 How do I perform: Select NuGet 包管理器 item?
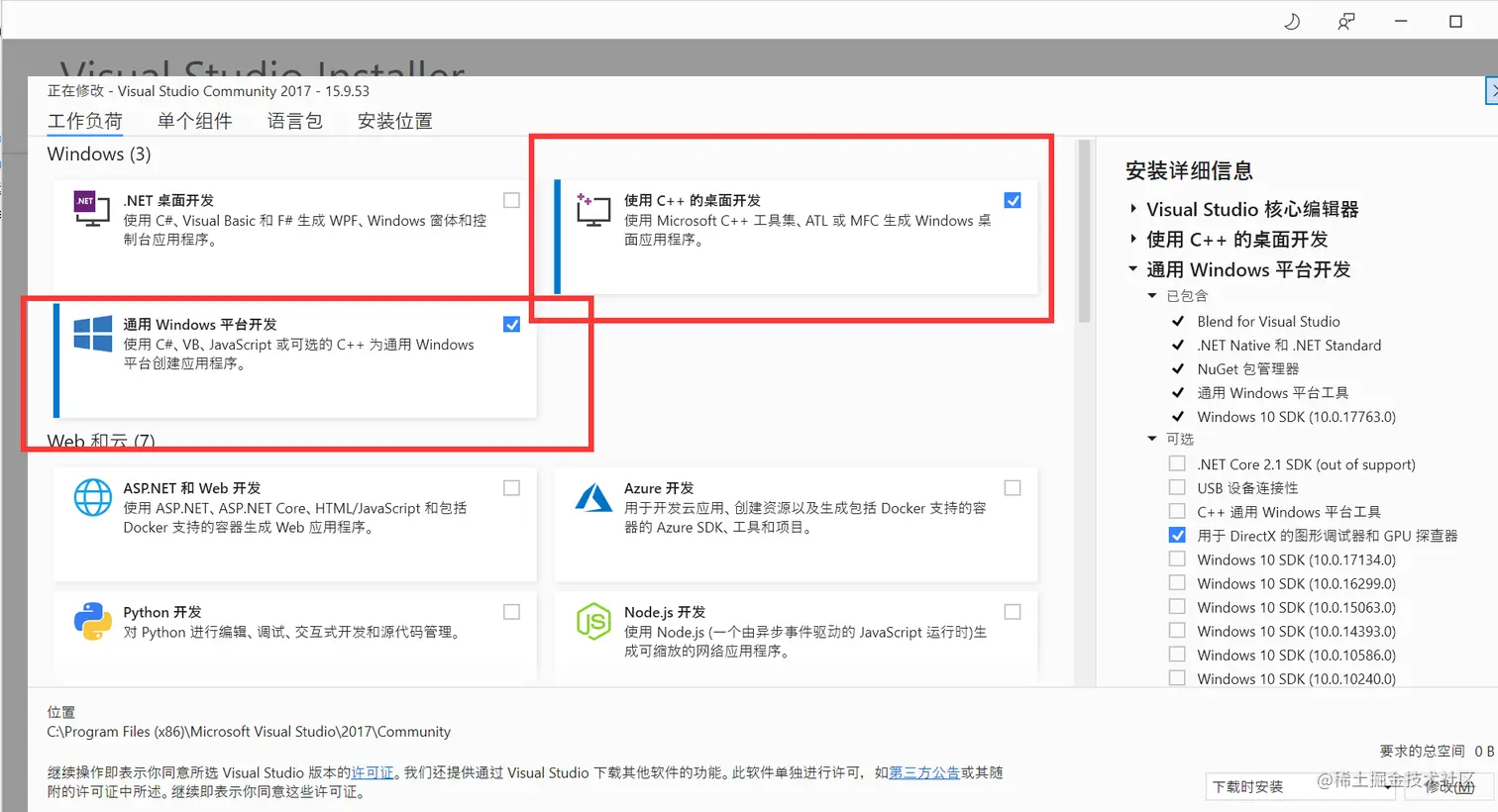pyautogui.click(x=1247, y=369)
